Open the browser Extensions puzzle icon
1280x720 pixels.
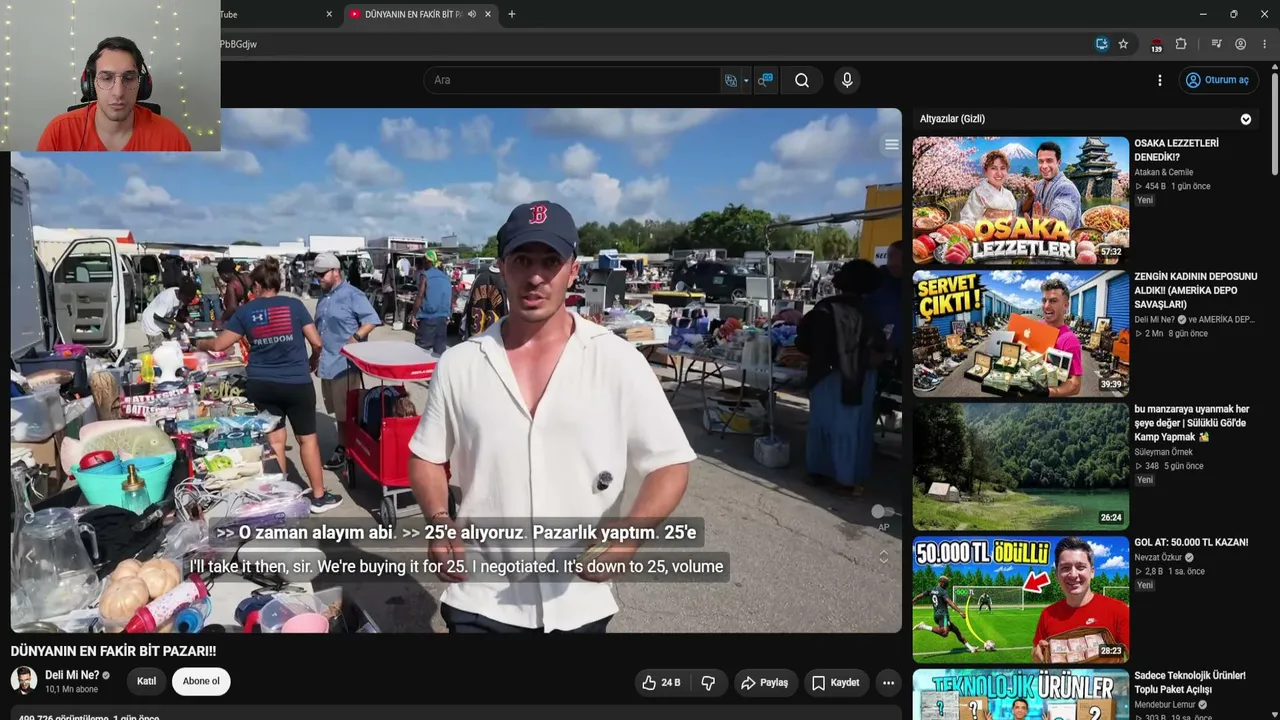pyautogui.click(x=1181, y=44)
